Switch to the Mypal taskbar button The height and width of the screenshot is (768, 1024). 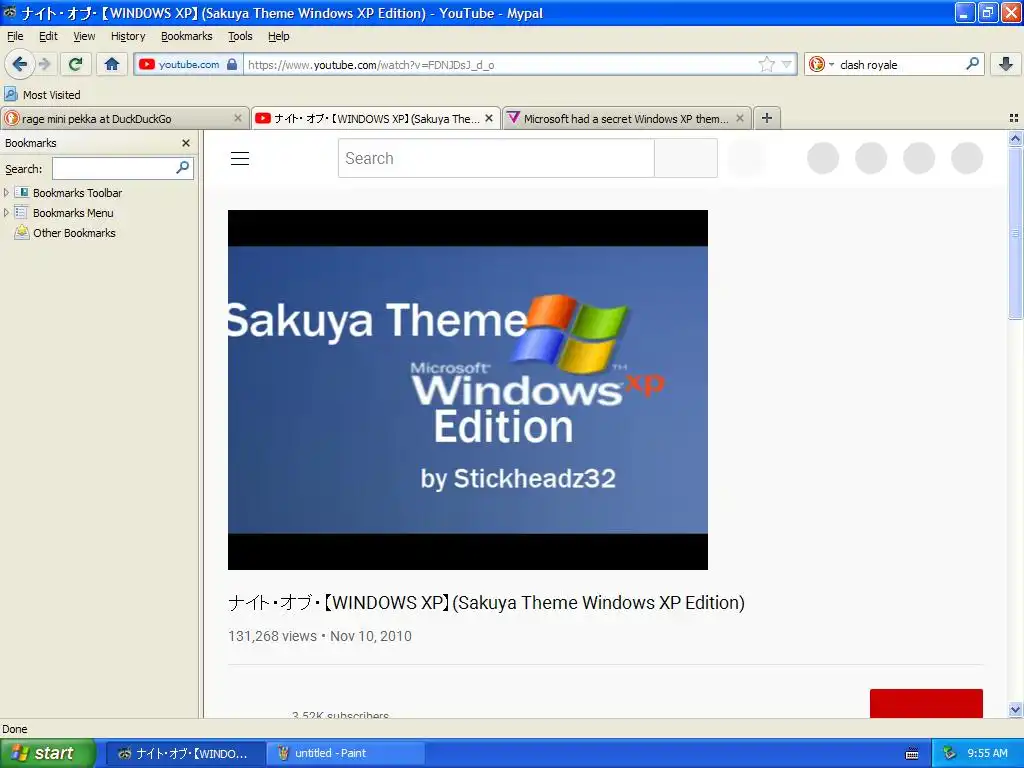click(x=185, y=753)
